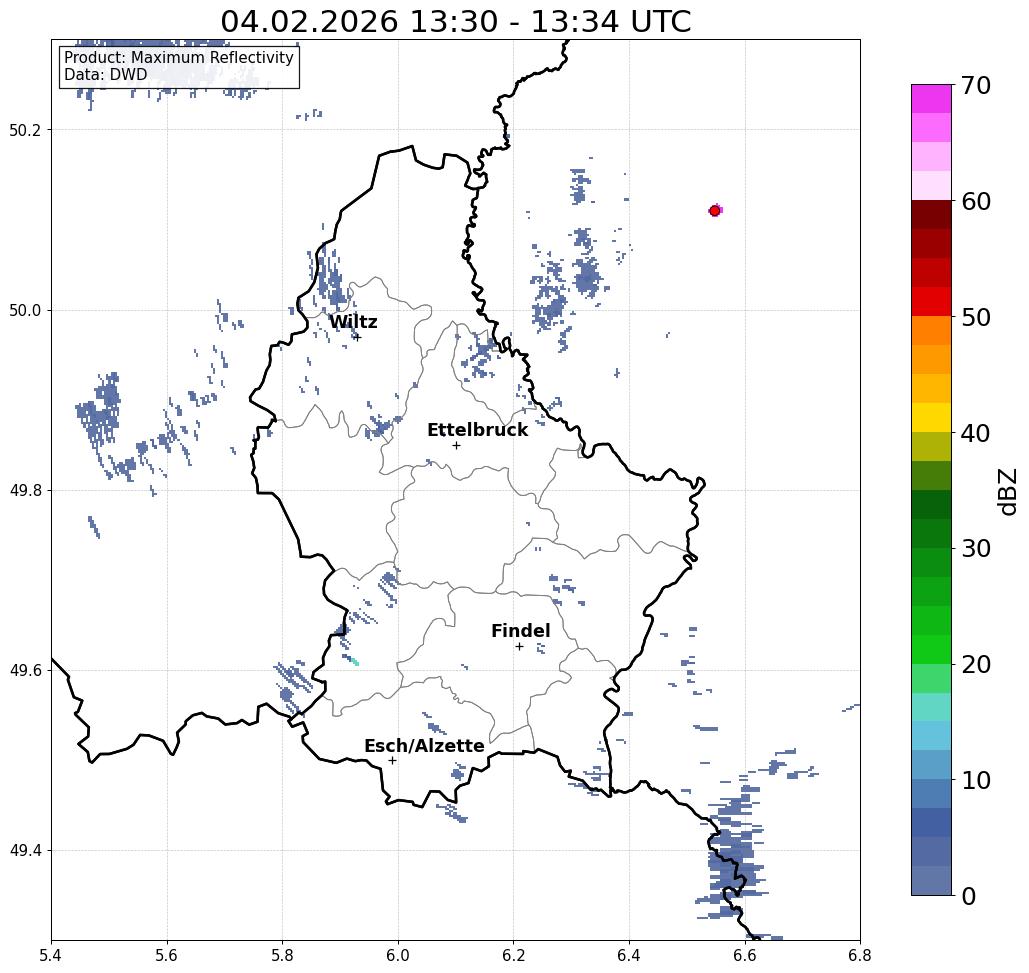Click the longitude tick label 6.4
This screenshot has width=1029, height=973.
click(629, 955)
